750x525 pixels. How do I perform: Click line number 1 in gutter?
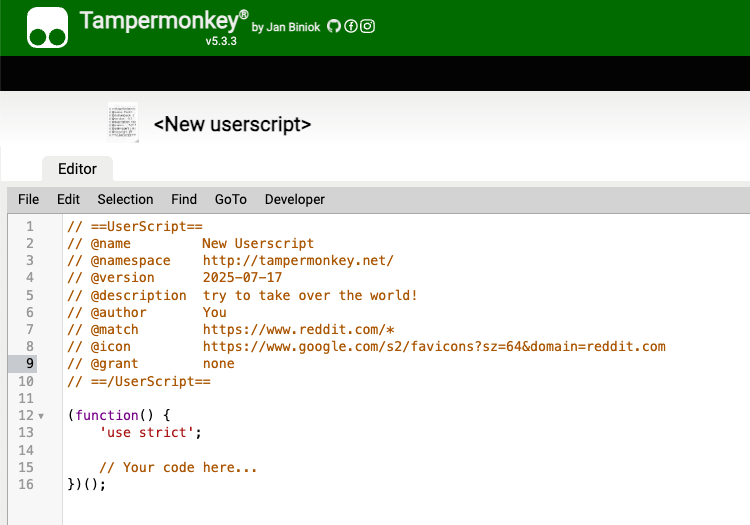(30, 226)
